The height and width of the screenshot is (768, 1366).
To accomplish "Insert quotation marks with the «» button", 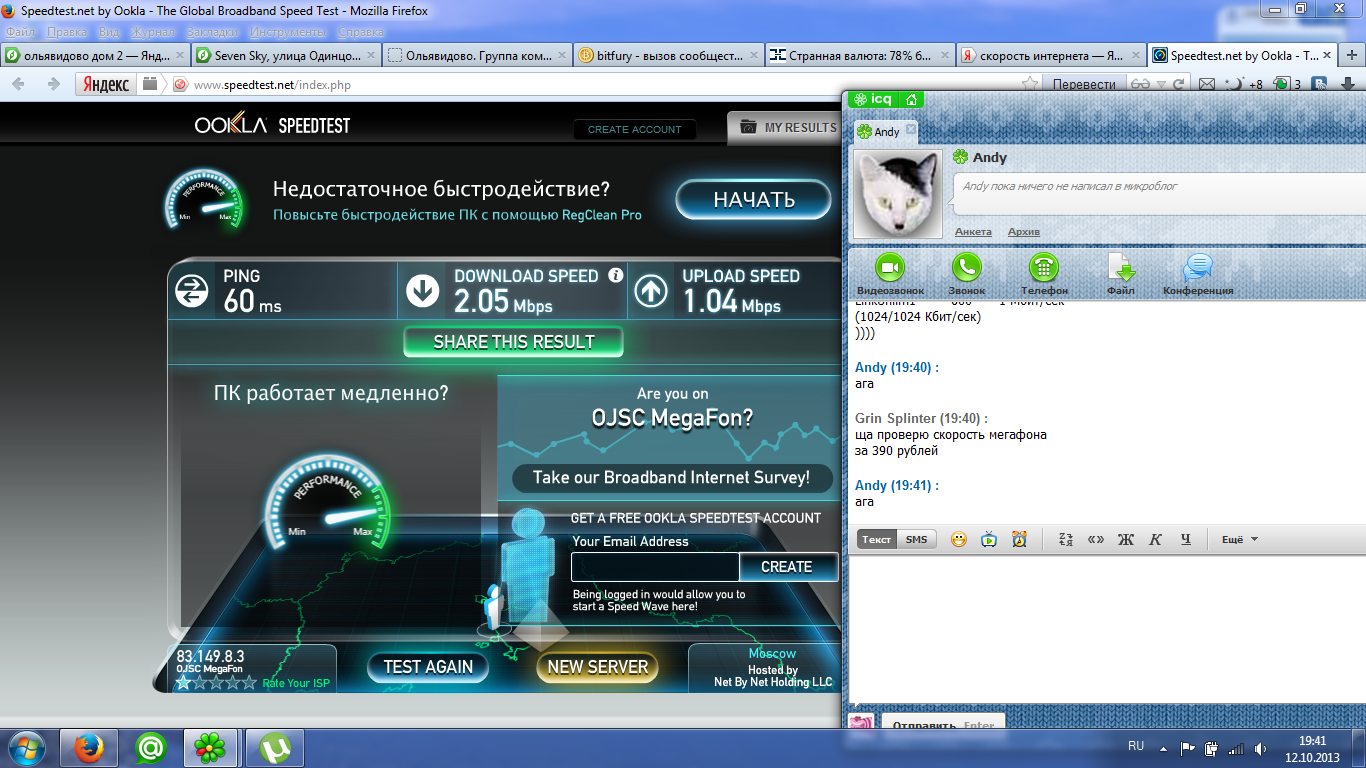I will pos(1096,540).
